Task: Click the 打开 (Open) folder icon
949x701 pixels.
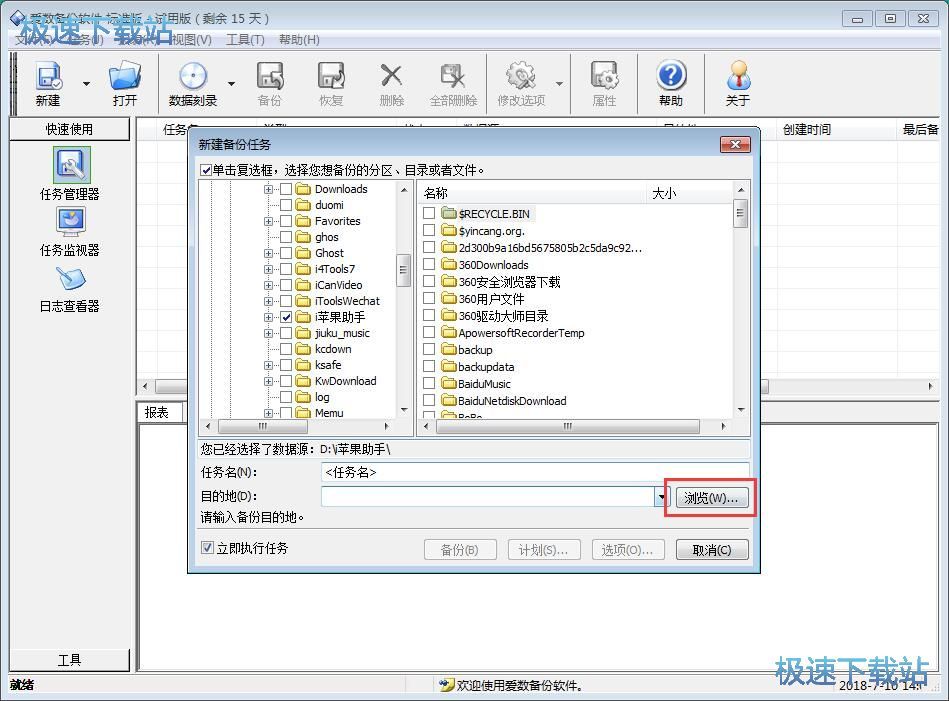Action: pos(125,83)
